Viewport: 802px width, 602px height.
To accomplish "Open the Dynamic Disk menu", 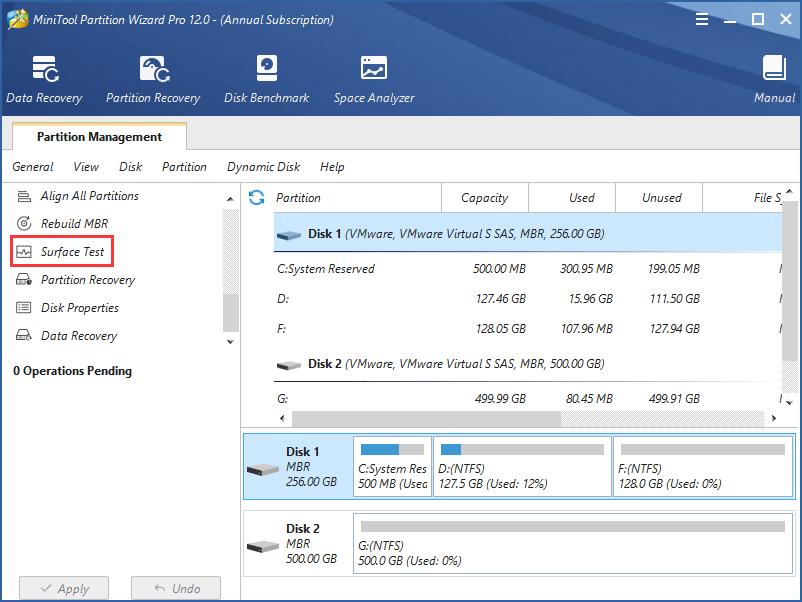I will (x=263, y=167).
